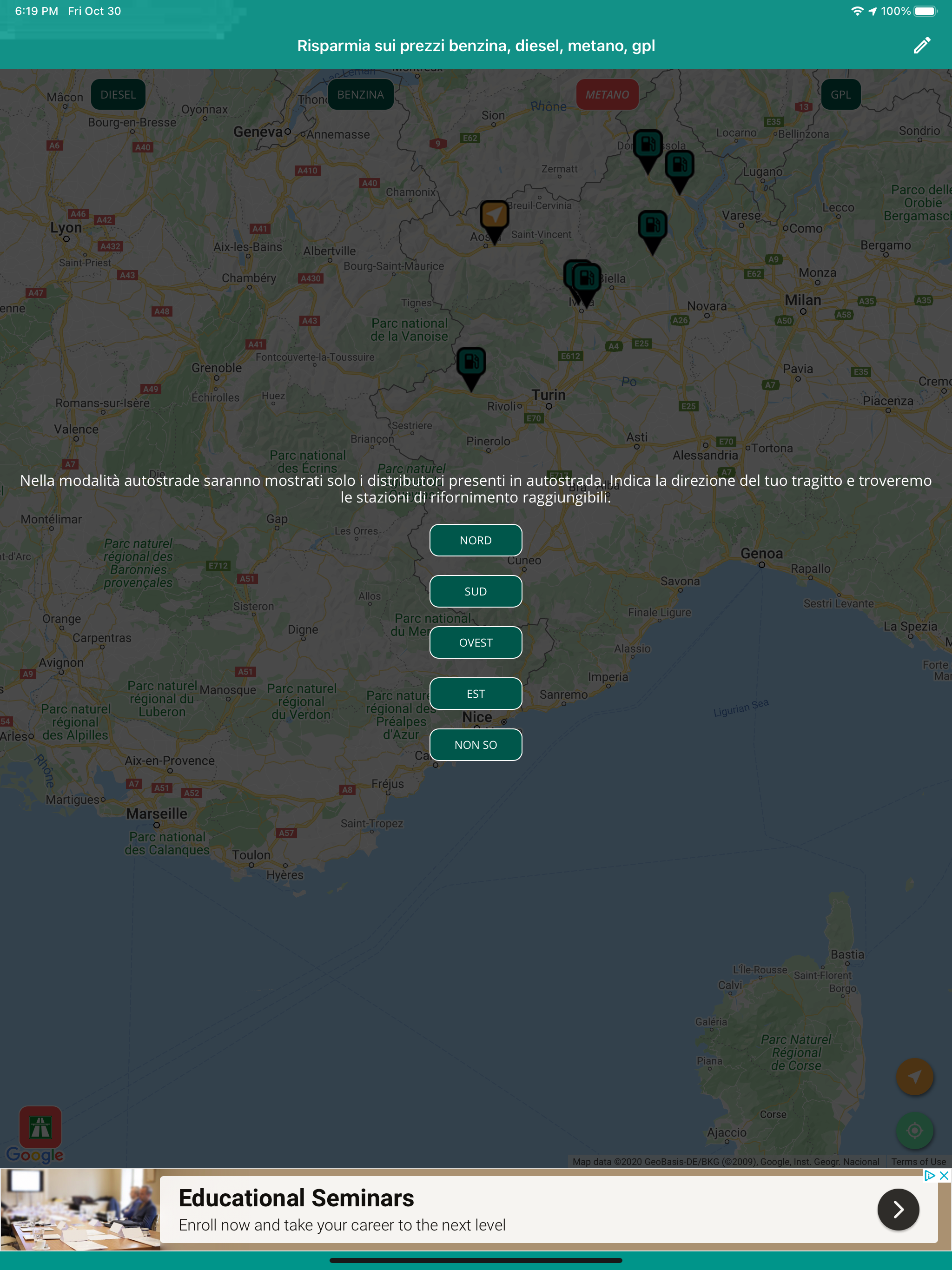Tap the edit pencil in the top bar

(923, 46)
